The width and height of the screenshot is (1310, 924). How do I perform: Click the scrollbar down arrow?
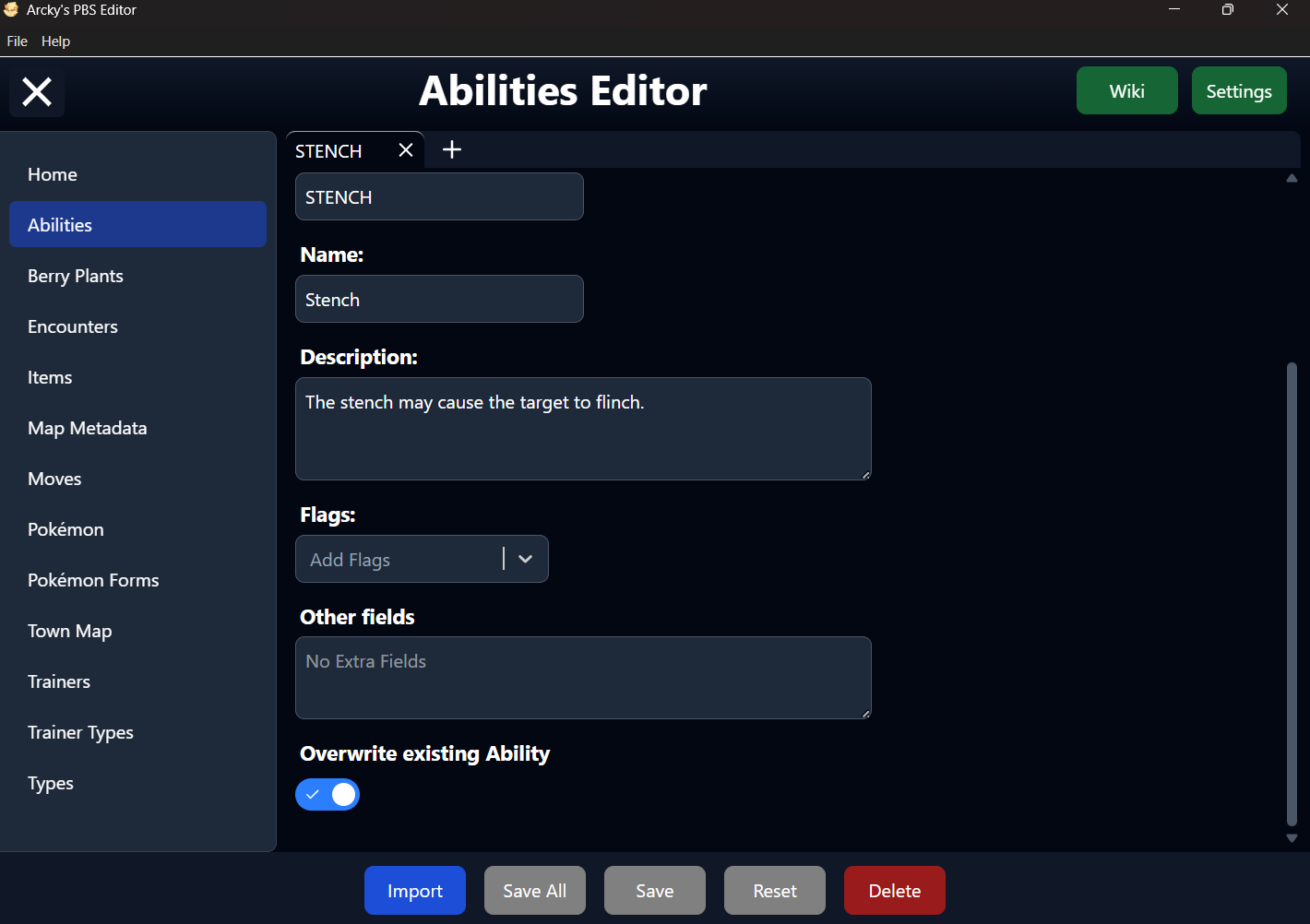pos(1292,838)
